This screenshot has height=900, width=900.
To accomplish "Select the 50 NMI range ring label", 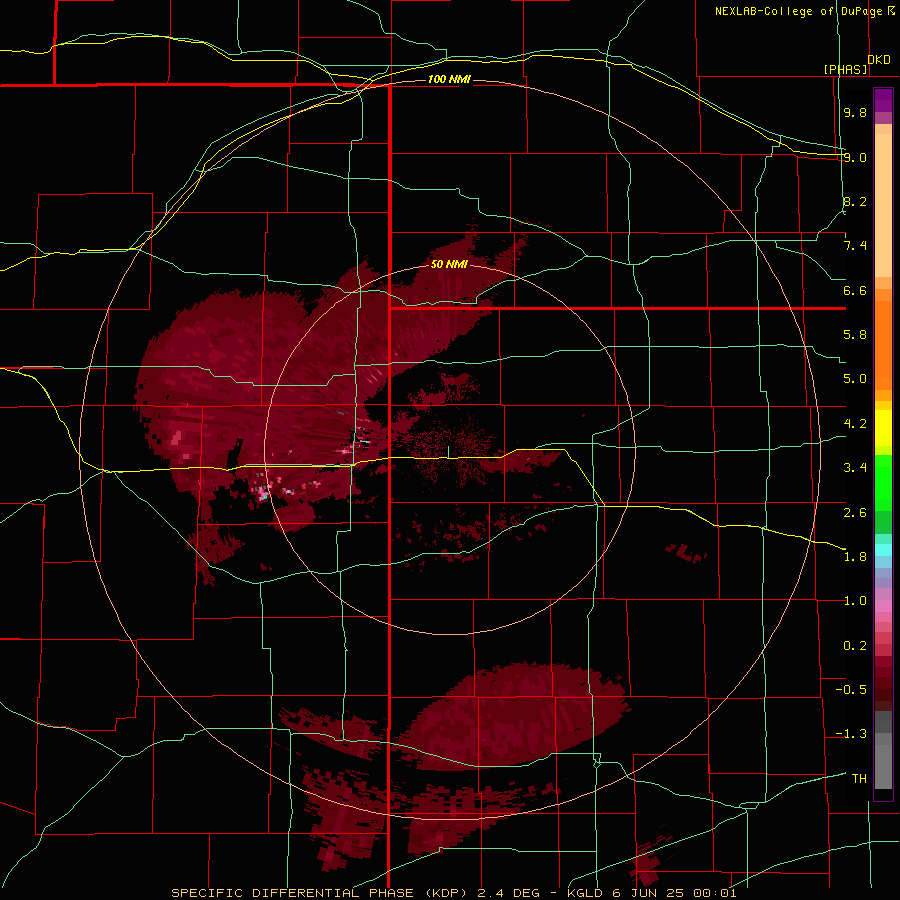I will pos(449,265).
